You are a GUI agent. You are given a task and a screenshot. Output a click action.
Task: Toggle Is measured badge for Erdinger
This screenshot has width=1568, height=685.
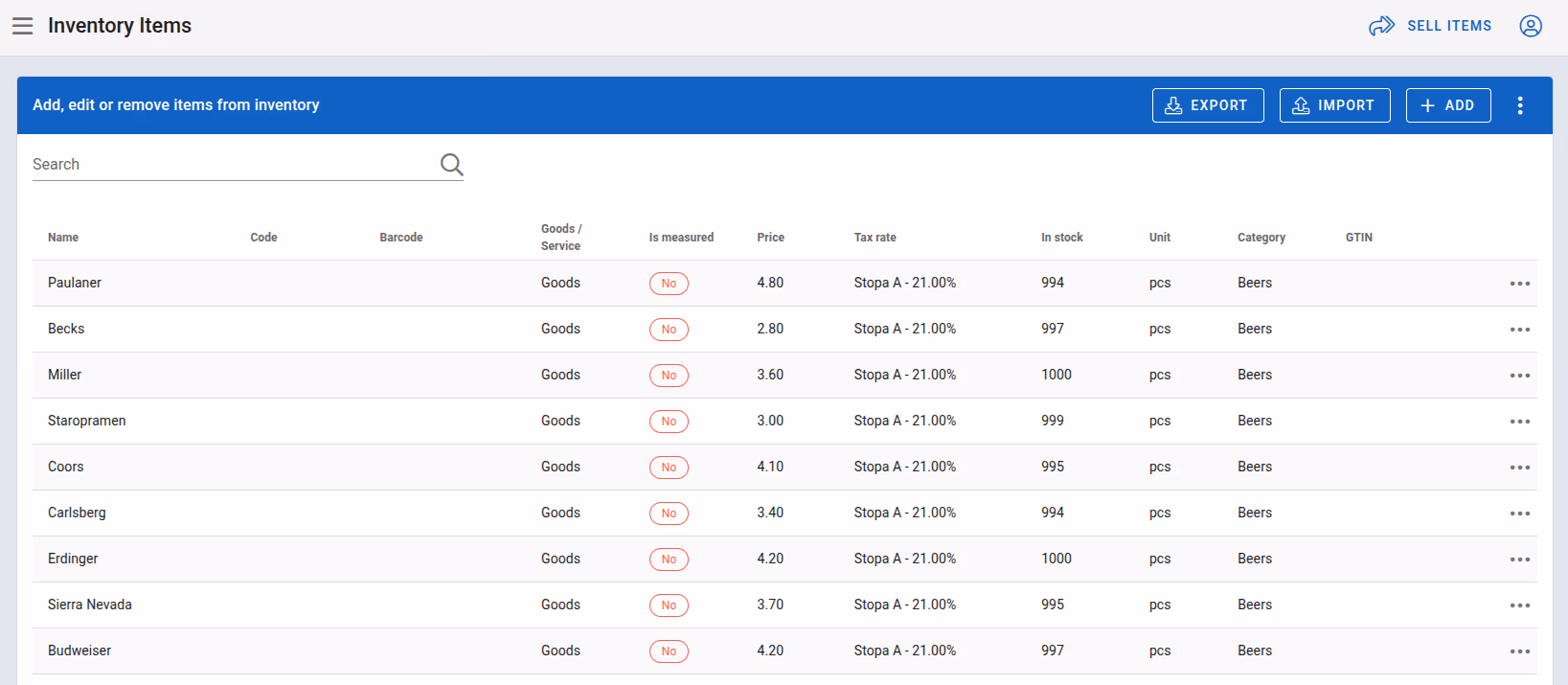[x=669, y=559]
